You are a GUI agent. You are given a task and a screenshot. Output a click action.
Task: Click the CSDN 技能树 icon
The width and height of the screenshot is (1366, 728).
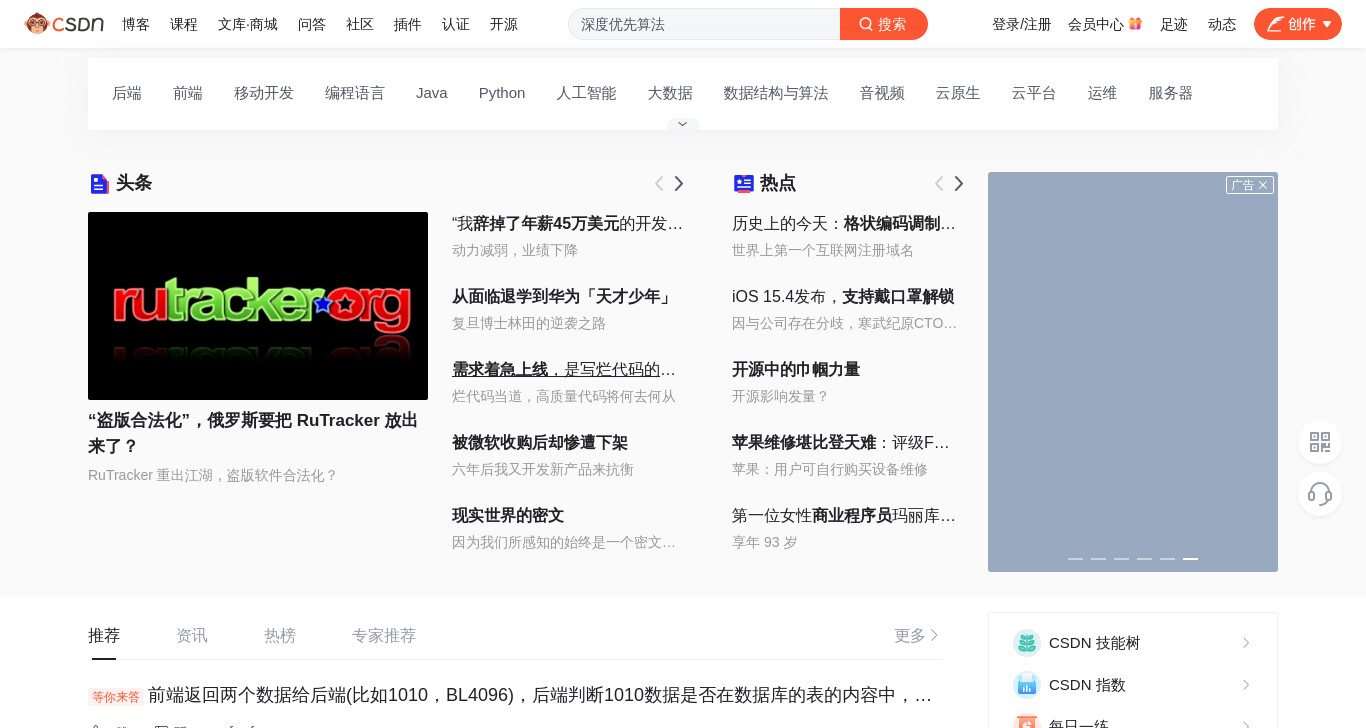1027,643
